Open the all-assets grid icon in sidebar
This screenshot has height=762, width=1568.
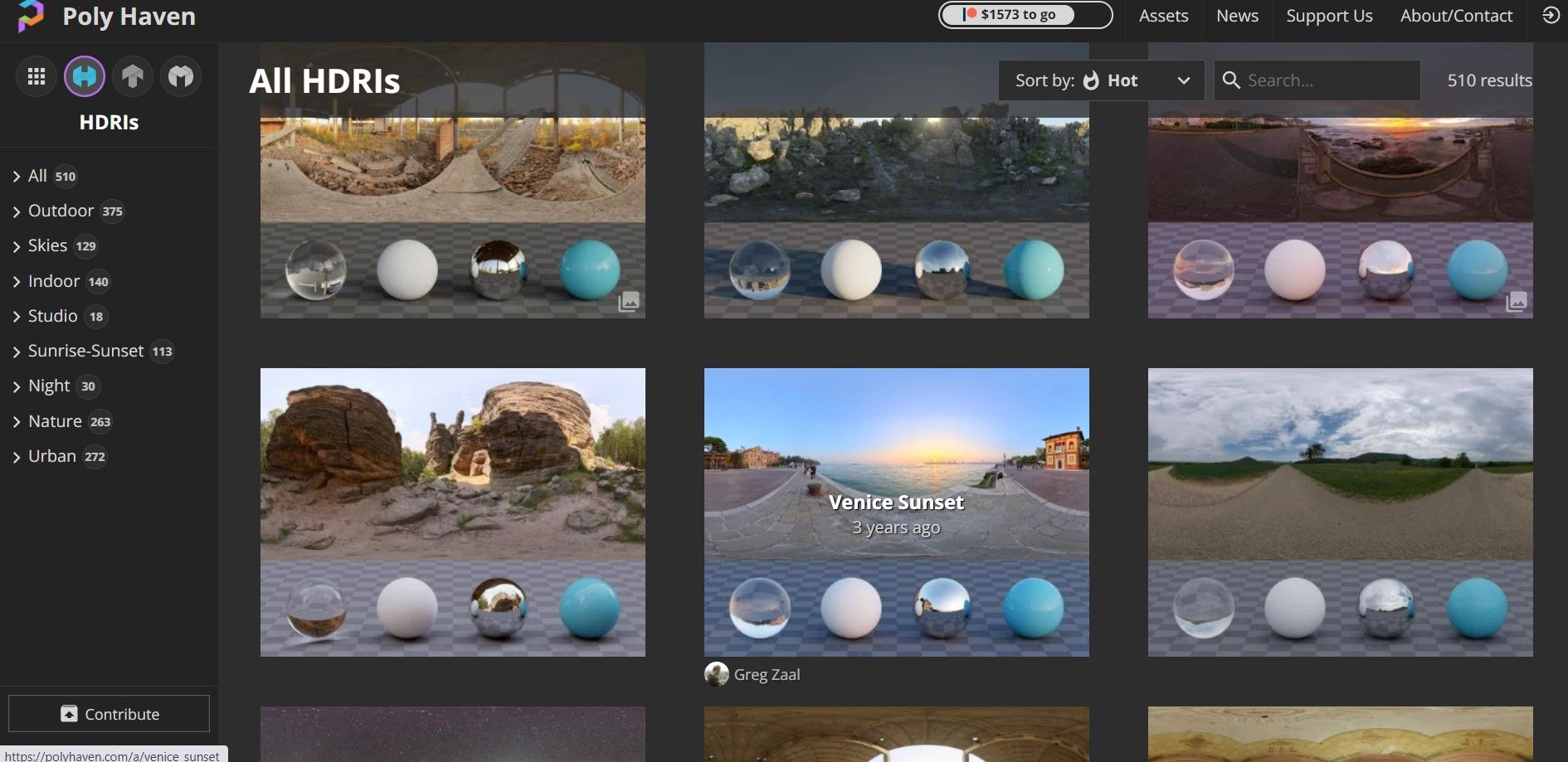point(36,75)
